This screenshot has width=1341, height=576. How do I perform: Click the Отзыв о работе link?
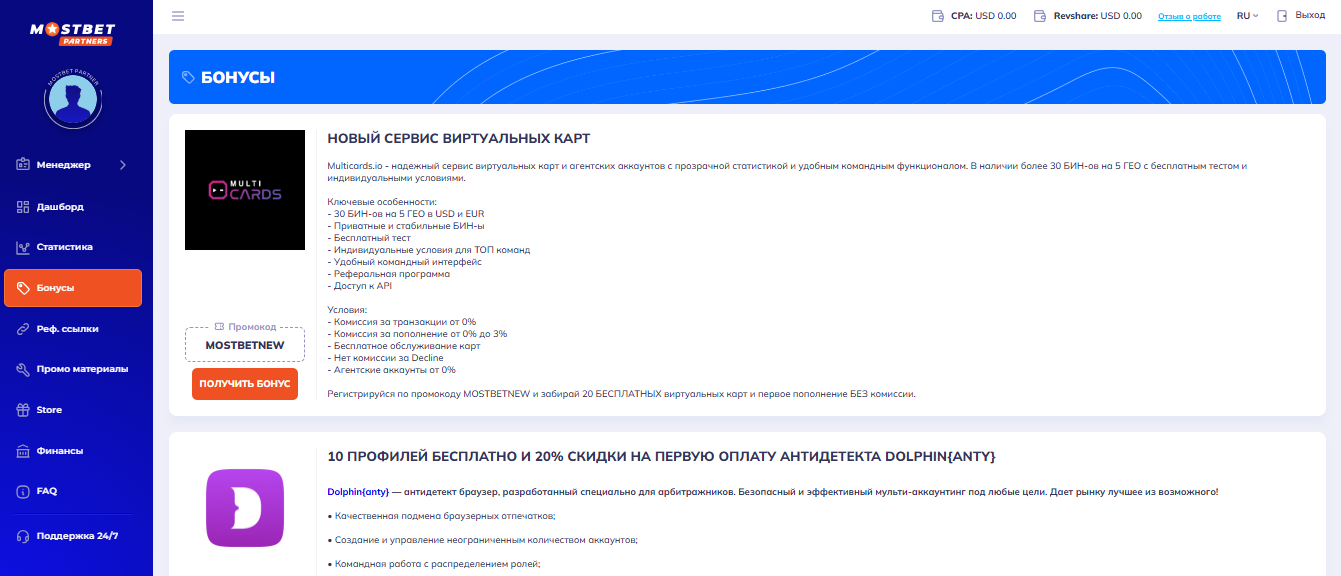coord(1189,17)
